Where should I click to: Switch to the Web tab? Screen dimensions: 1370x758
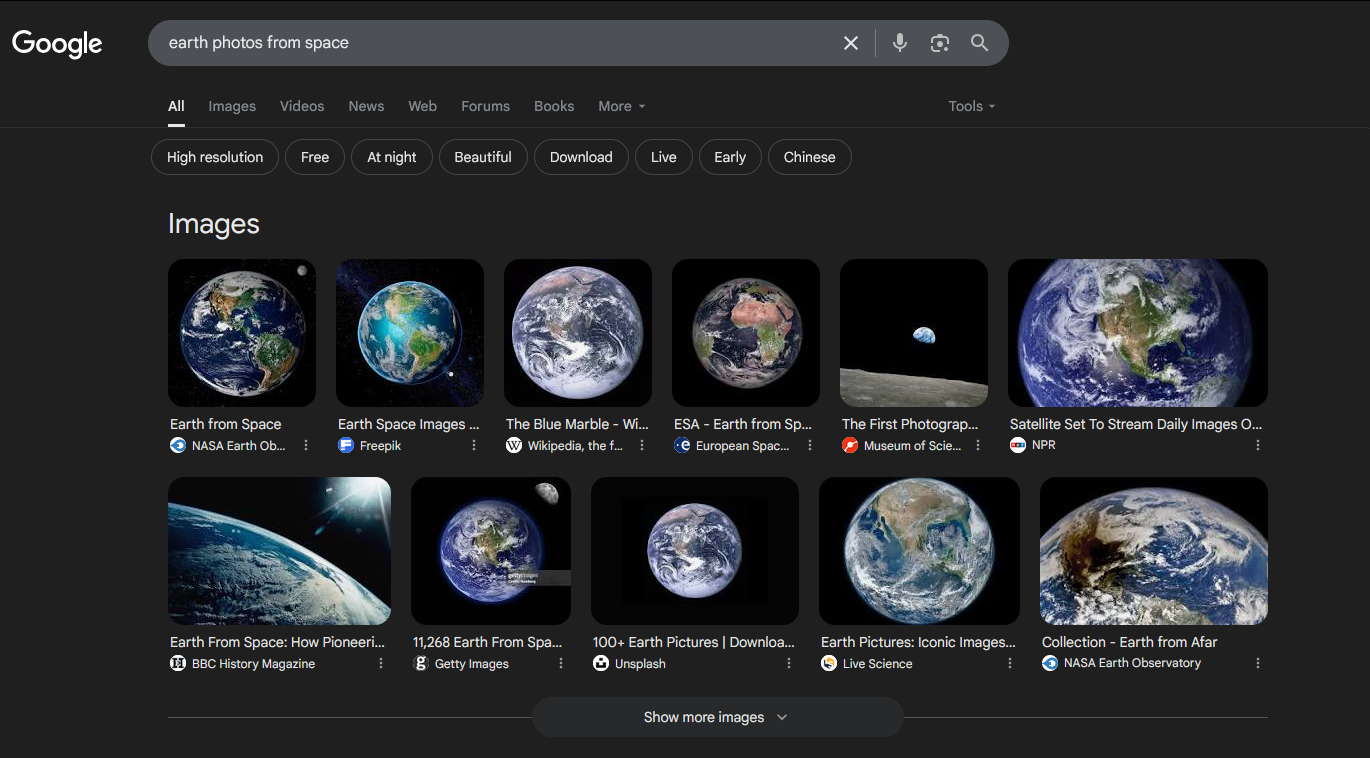click(422, 106)
